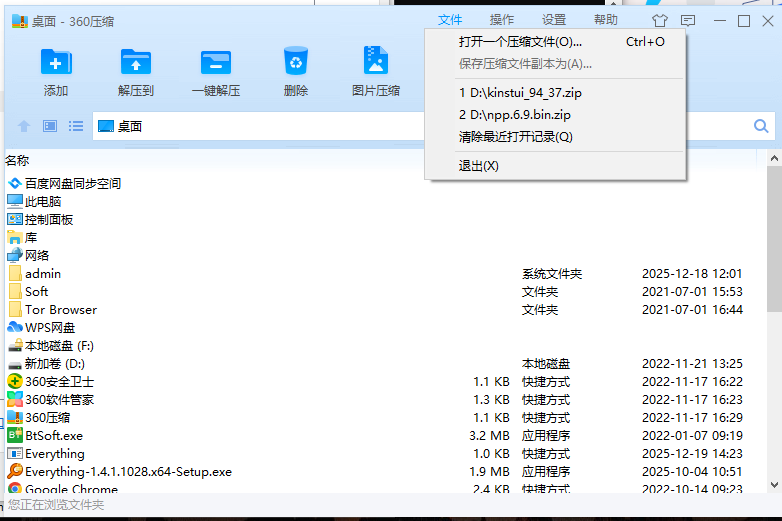Click the 2021-07-01 16:44 date cell
Screen dimensions: 782x521
pos(692,310)
